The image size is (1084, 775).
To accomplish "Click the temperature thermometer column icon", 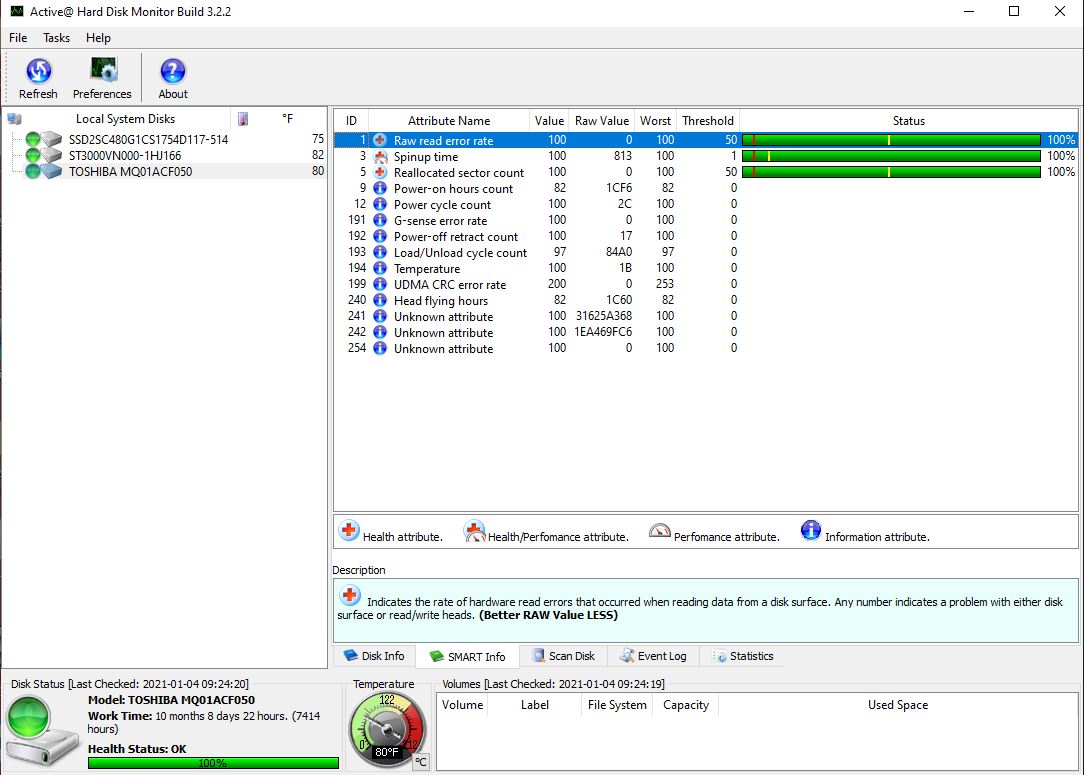I will click(243, 119).
